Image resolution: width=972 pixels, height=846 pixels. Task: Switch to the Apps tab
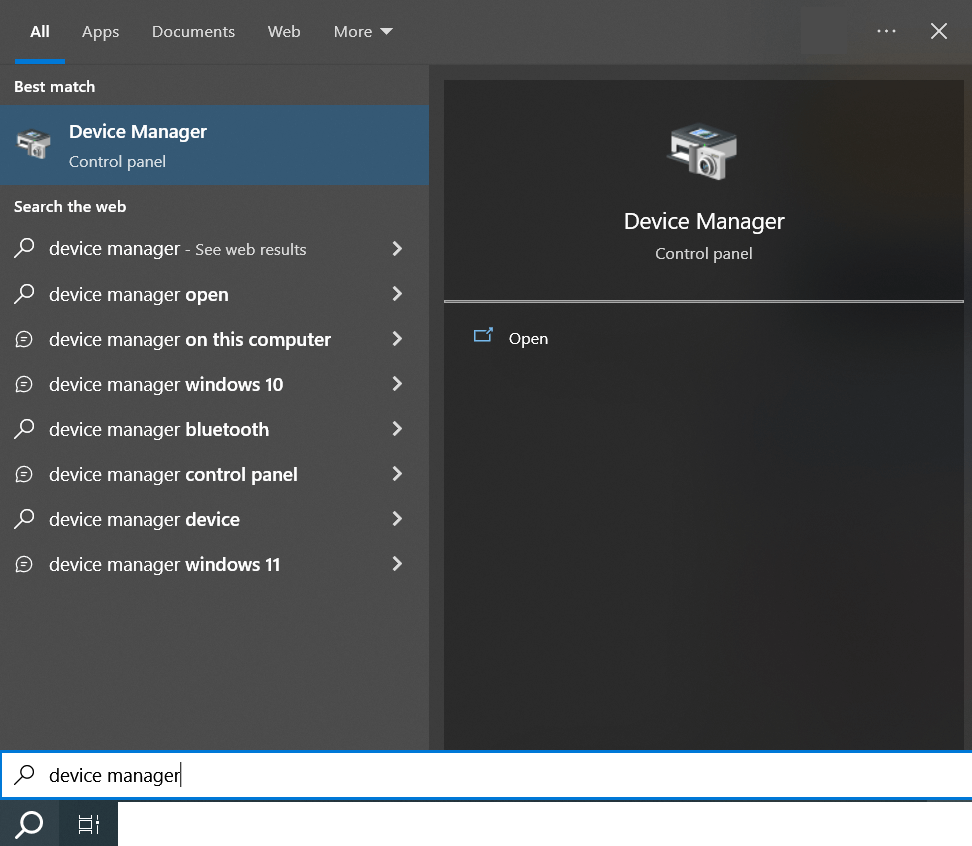[100, 32]
